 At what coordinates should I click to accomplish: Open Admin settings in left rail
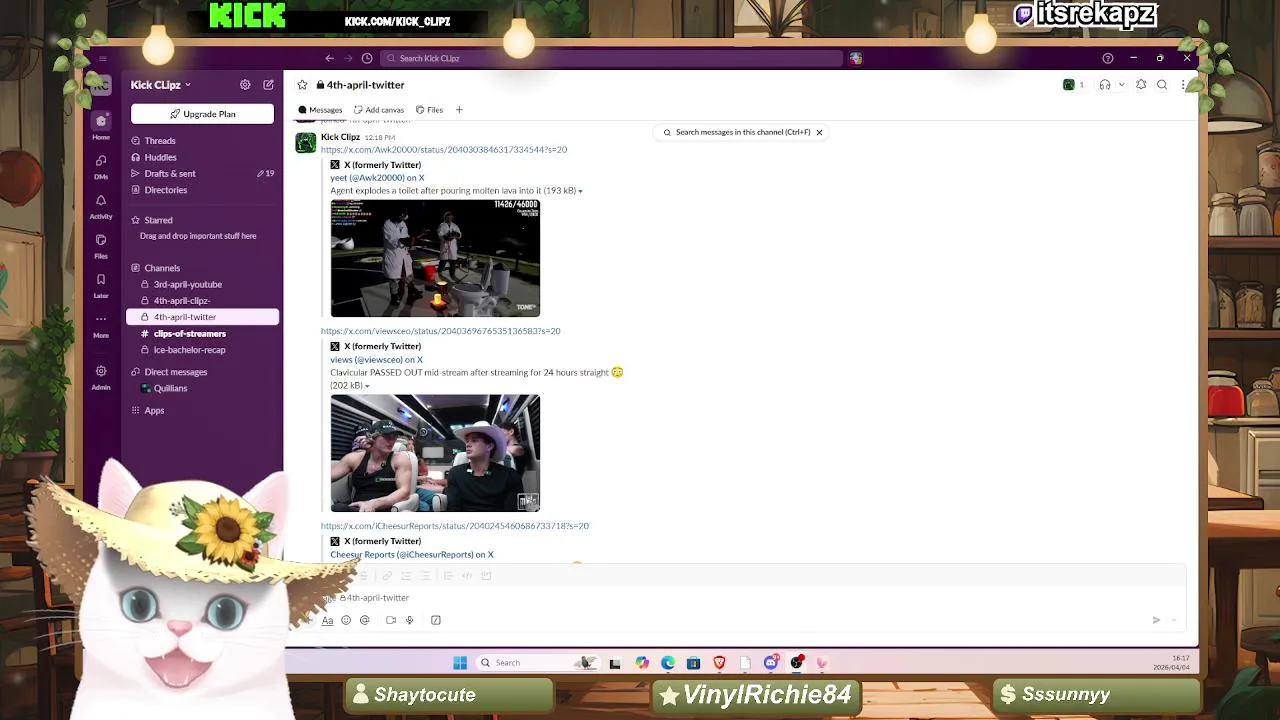tap(101, 377)
